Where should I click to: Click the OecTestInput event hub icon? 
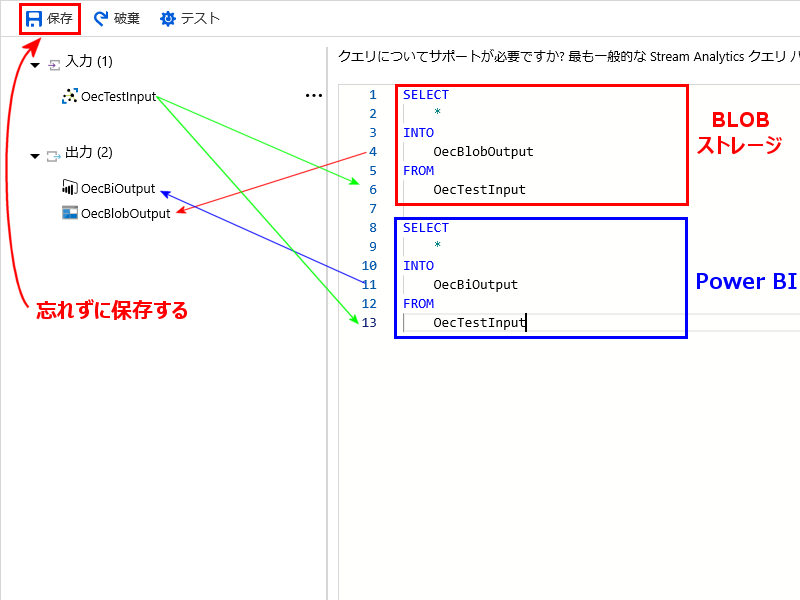click(x=70, y=96)
